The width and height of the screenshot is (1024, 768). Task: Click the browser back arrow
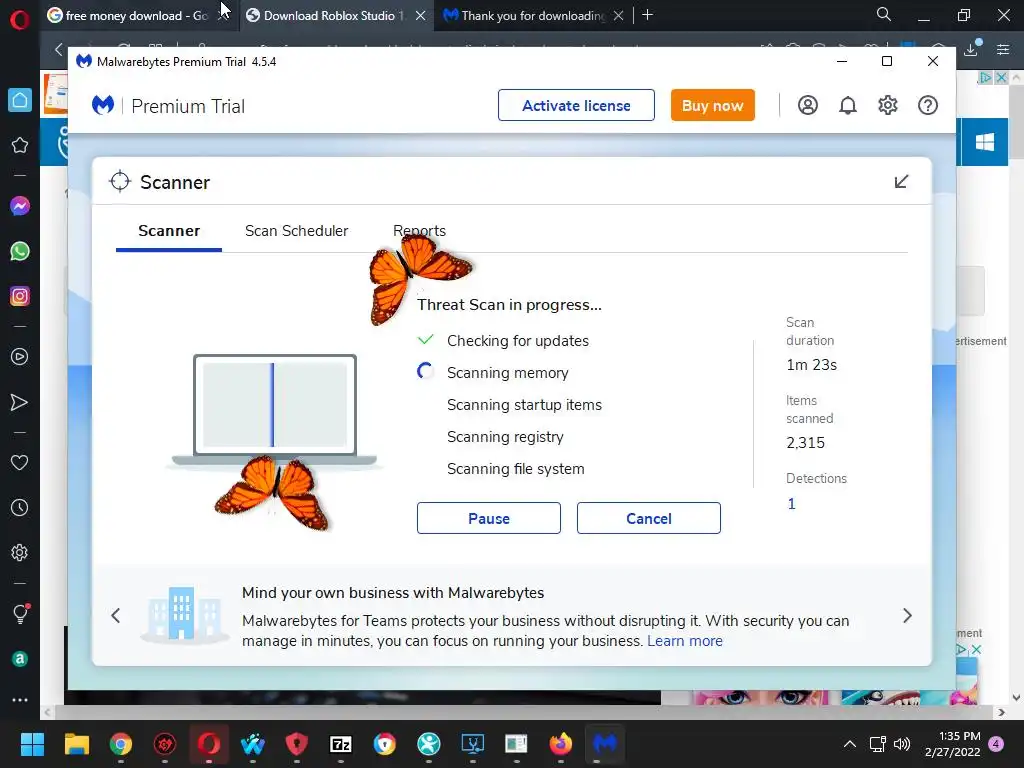pyautogui.click(x=59, y=49)
